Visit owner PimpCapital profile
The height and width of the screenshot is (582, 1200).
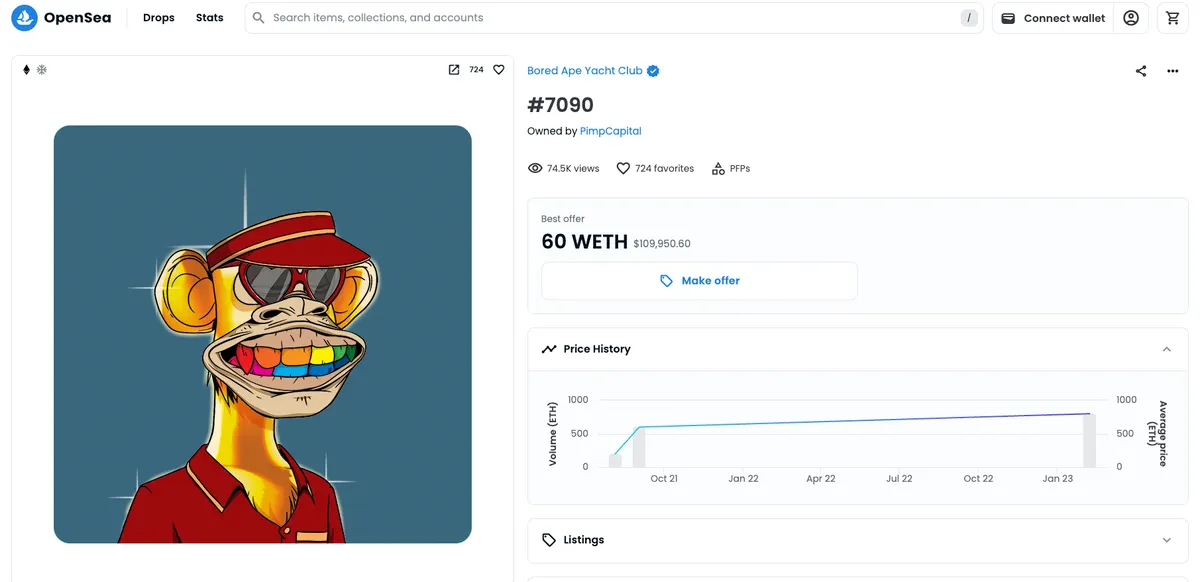[611, 131]
